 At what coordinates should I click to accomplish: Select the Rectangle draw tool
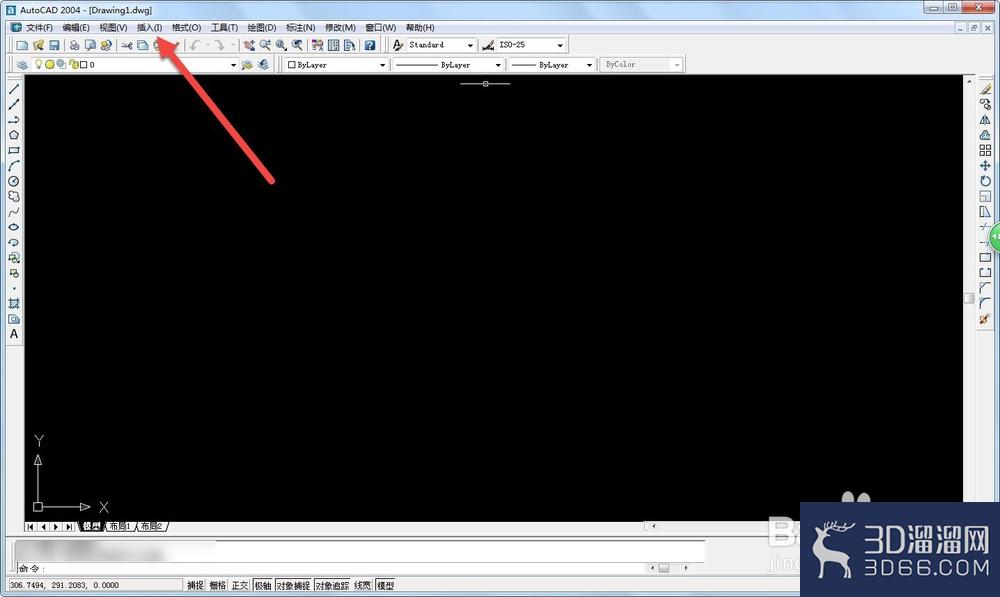point(13,151)
